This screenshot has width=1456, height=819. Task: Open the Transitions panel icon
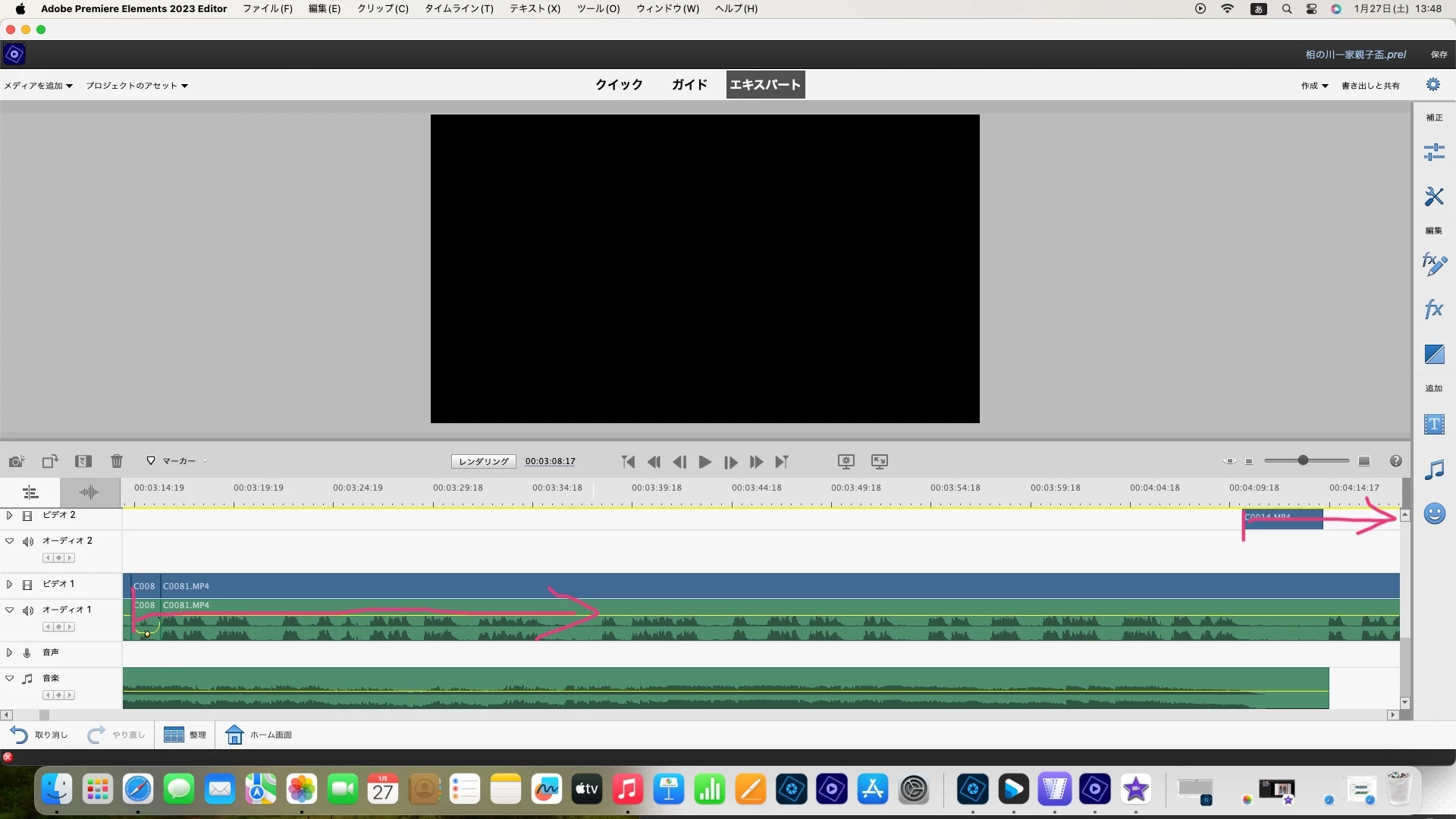(1433, 354)
